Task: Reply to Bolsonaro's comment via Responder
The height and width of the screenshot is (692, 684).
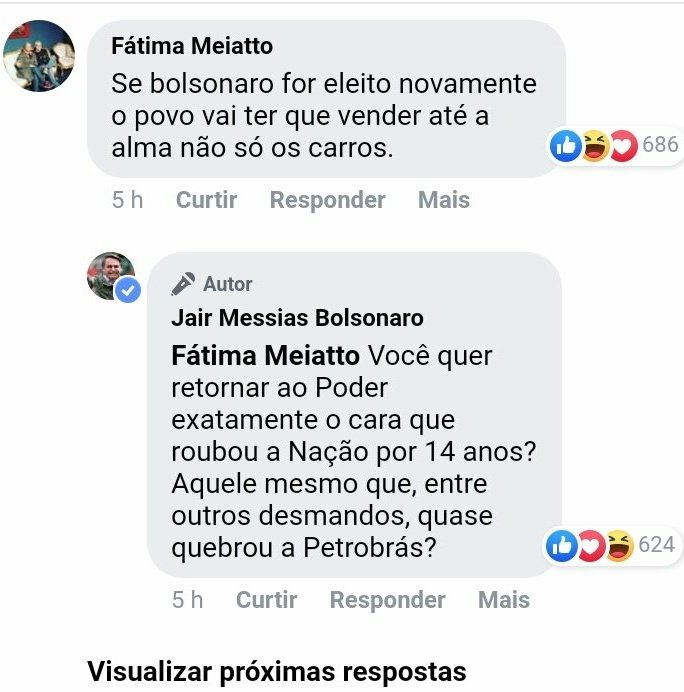Action: click(x=387, y=600)
